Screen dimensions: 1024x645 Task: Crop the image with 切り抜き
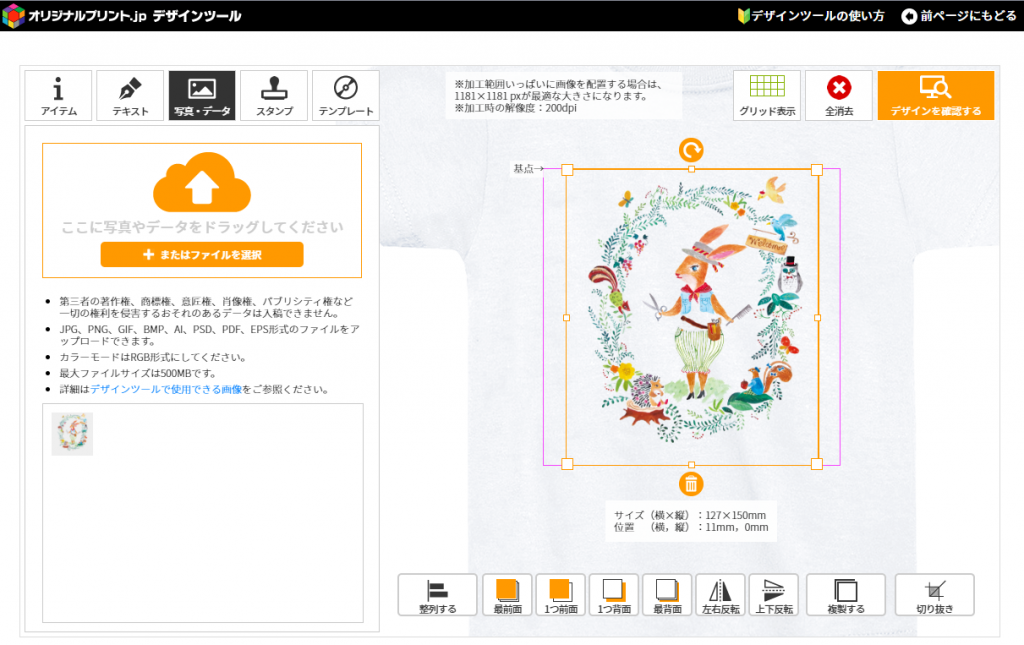point(935,595)
